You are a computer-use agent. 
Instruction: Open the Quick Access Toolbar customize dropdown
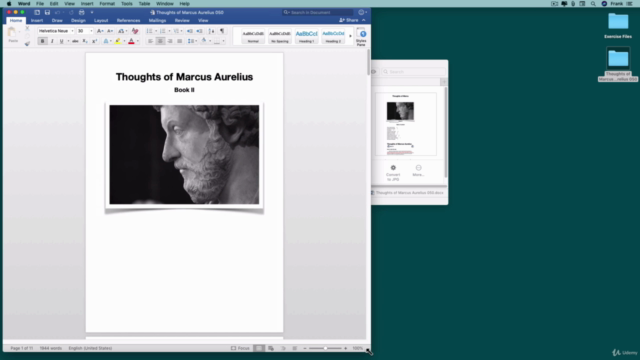[x=92, y=12]
